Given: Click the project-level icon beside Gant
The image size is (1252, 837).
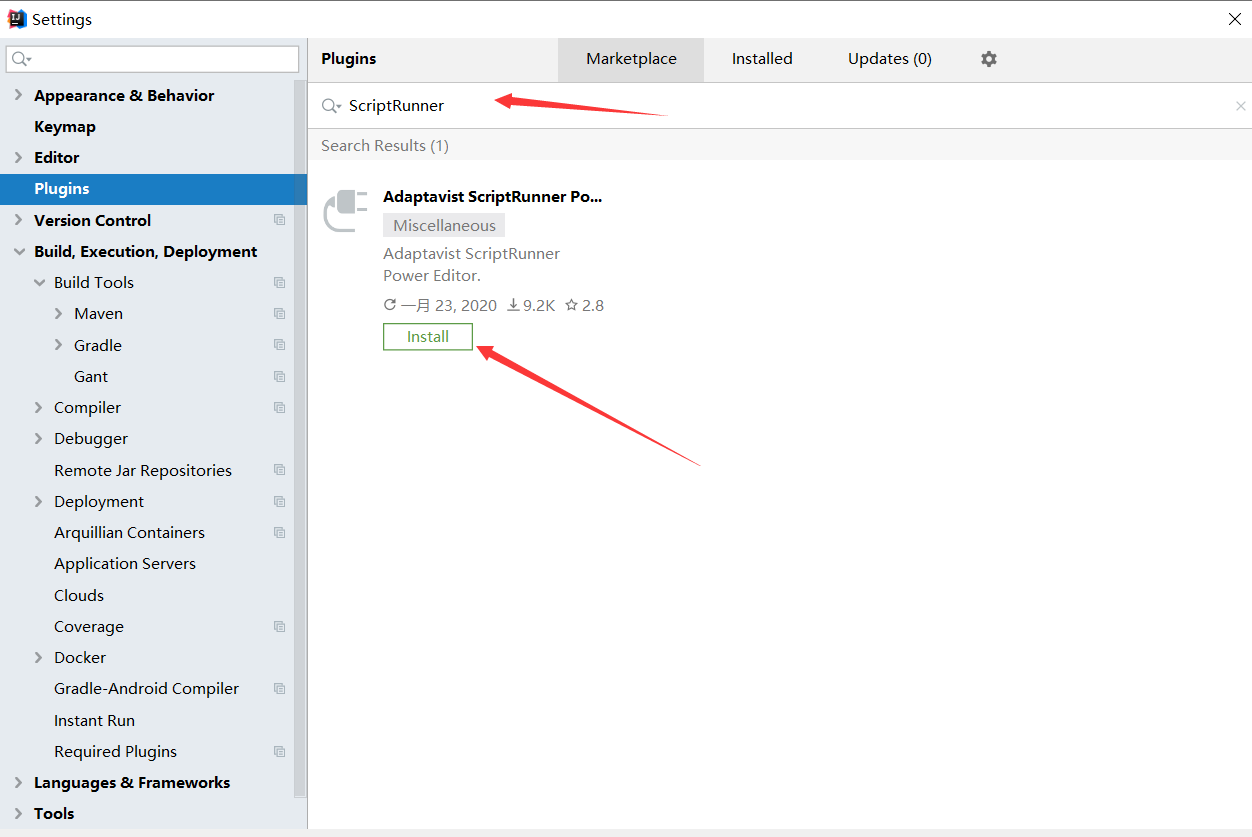Looking at the screenshot, I should tap(280, 377).
